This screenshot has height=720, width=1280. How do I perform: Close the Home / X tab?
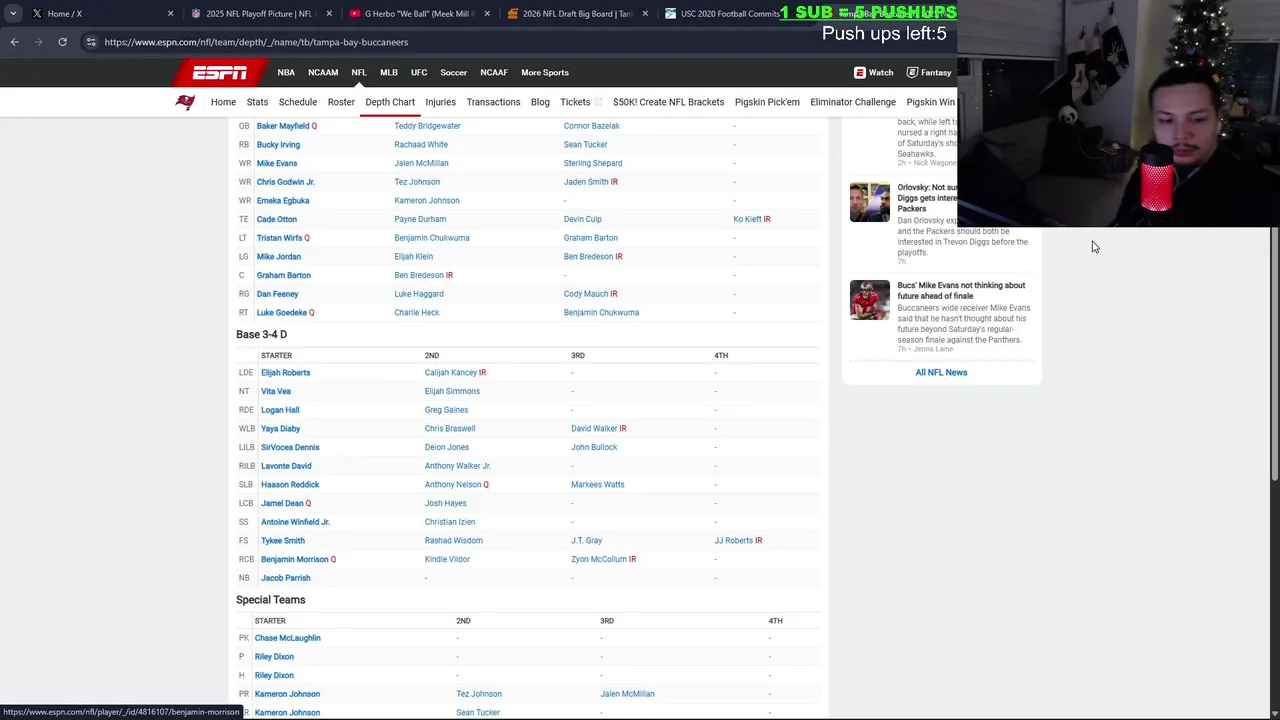[170, 14]
